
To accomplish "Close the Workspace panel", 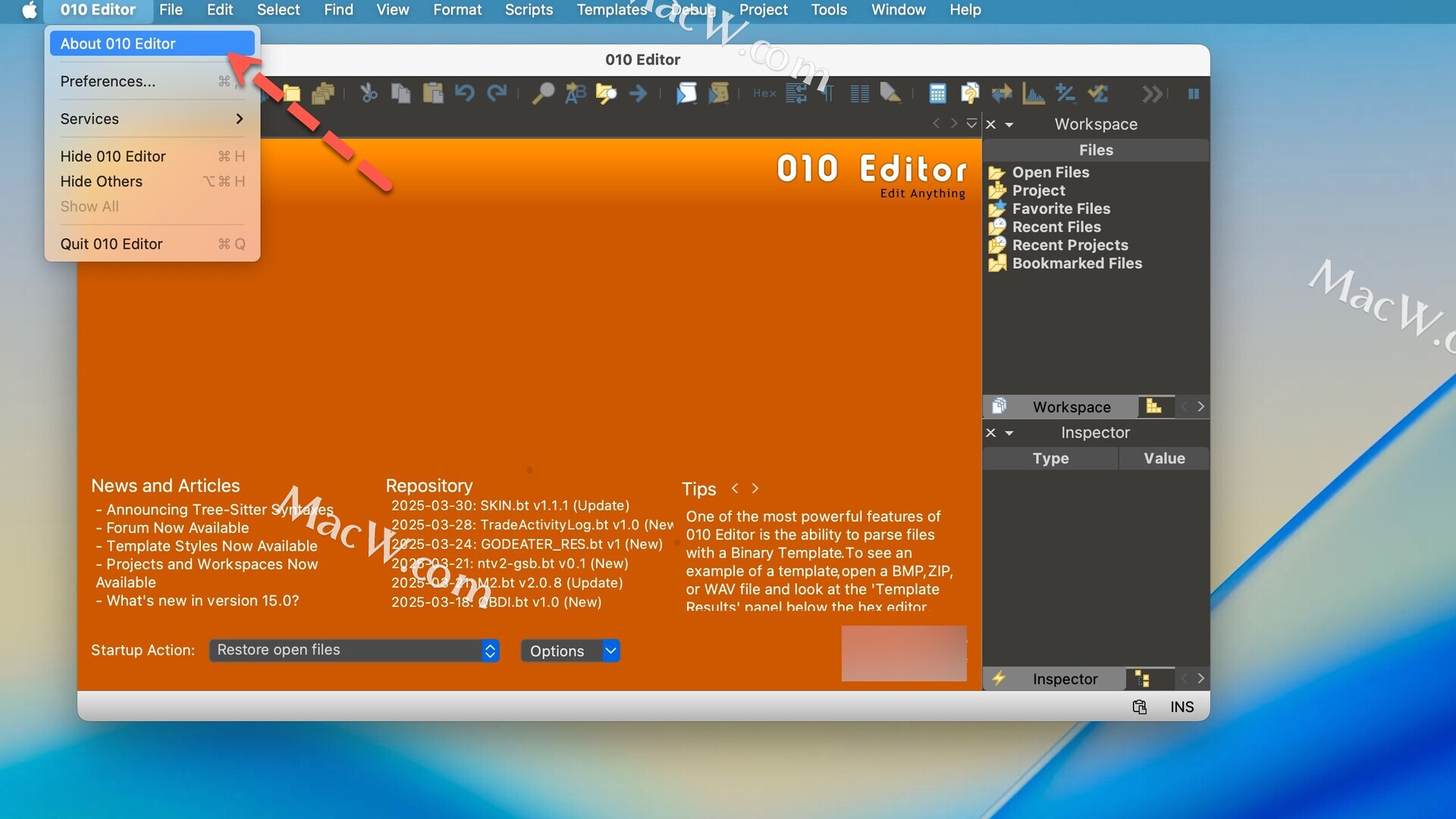I will tap(991, 124).
